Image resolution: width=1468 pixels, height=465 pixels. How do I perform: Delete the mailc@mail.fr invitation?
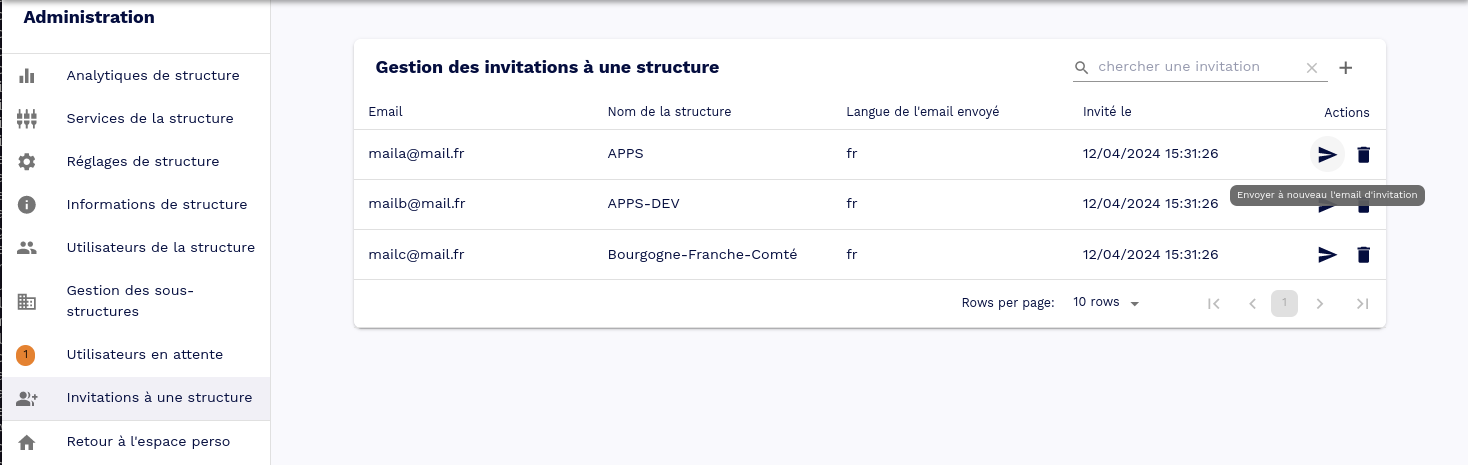(1363, 255)
